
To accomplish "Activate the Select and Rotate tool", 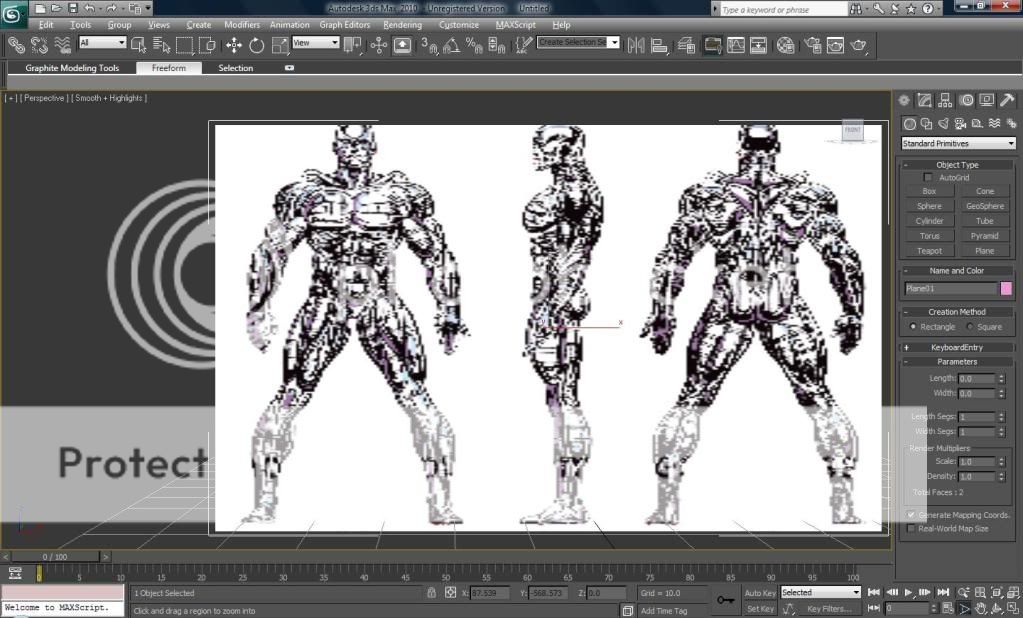I will coord(256,45).
